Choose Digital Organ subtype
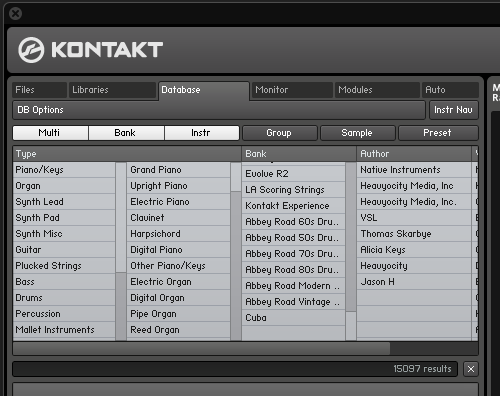 [178, 298]
